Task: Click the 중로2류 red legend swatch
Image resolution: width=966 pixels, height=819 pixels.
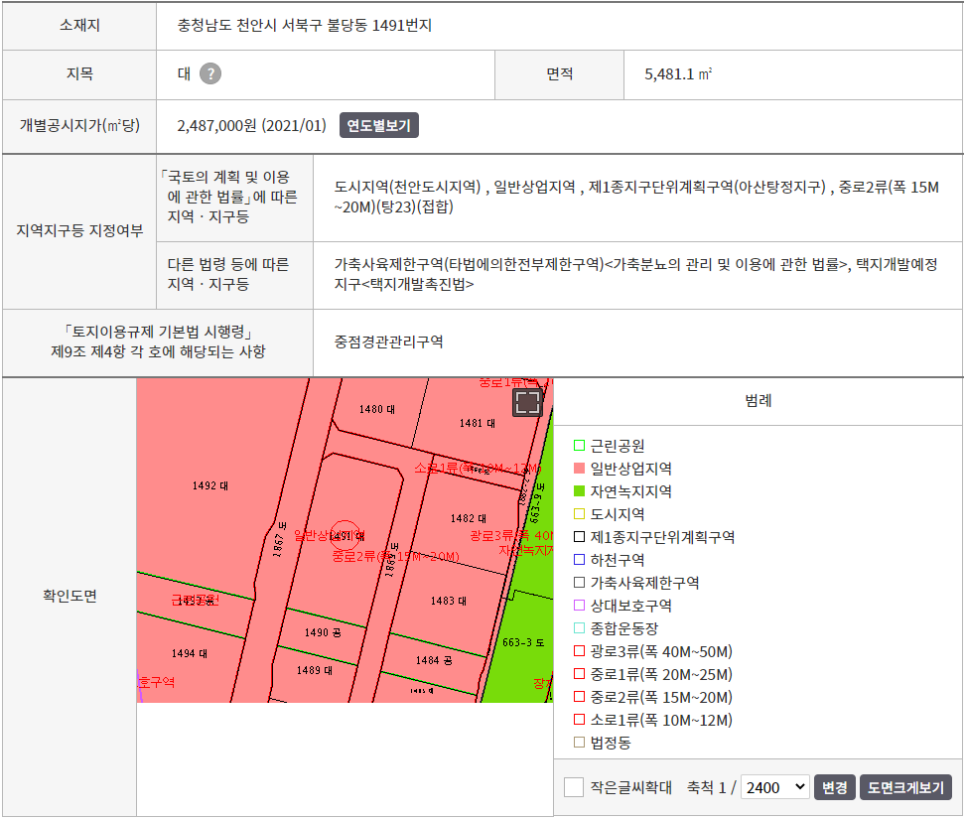Action: [579, 696]
